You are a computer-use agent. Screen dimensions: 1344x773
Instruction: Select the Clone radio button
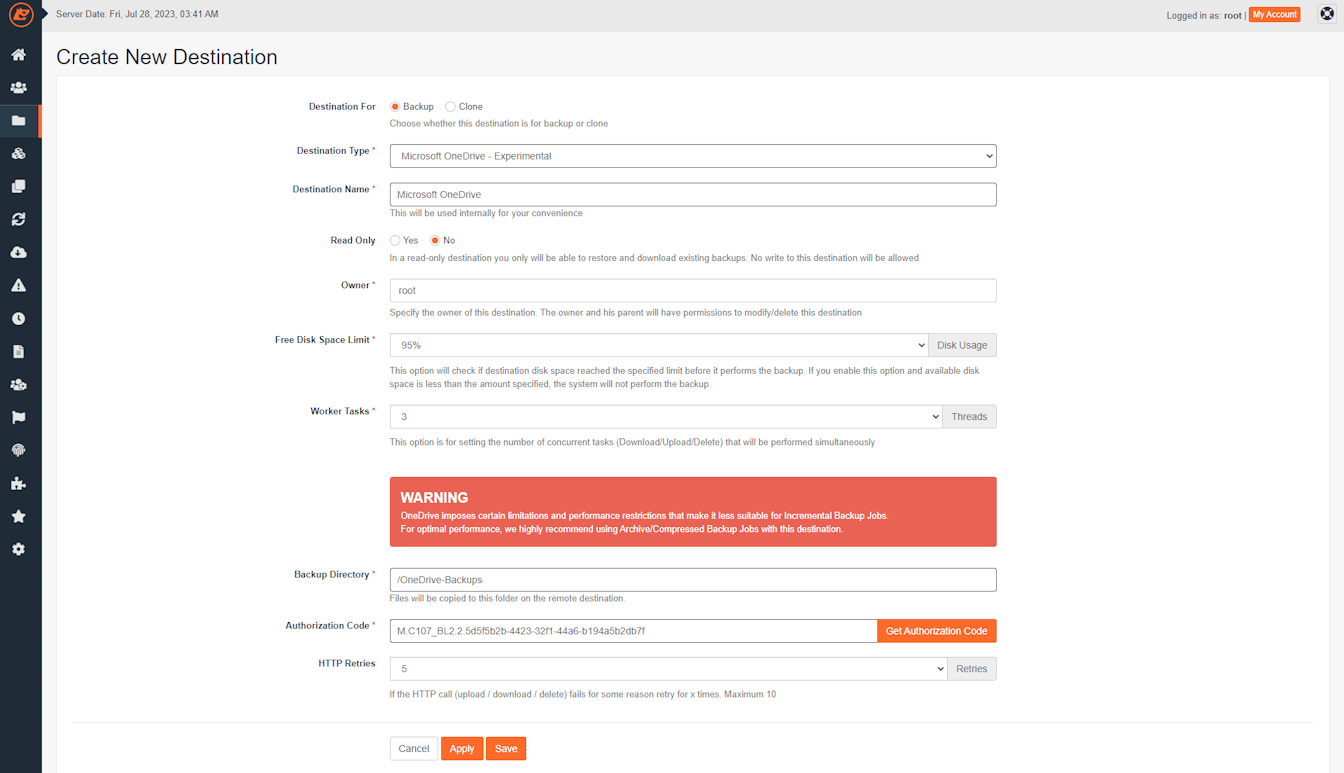tap(450, 107)
